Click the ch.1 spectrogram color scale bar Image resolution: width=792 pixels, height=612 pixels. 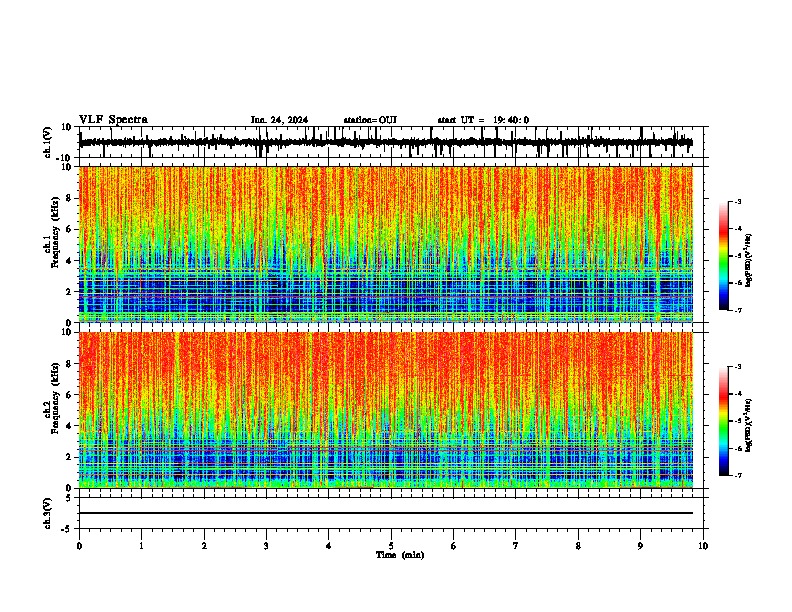pyautogui.click(x=723, y=256)
